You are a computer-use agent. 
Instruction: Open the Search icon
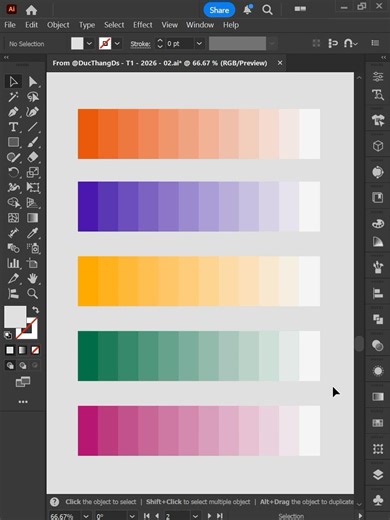pyautogui.click(x=267, y=10)
